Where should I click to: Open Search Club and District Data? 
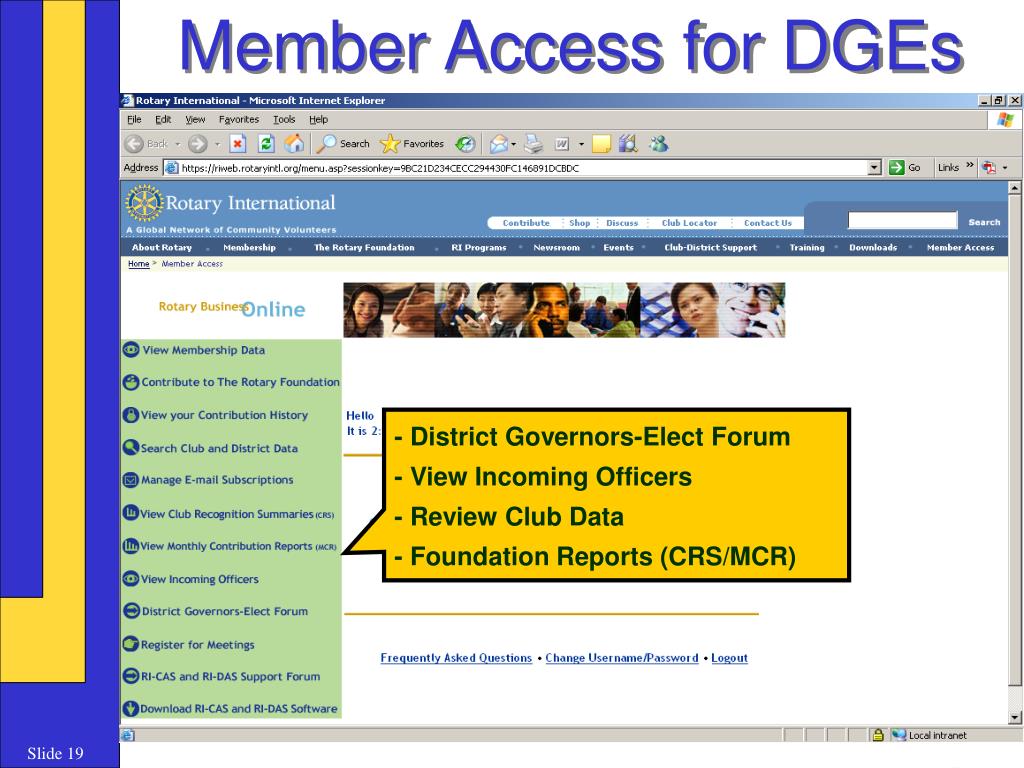210,448
